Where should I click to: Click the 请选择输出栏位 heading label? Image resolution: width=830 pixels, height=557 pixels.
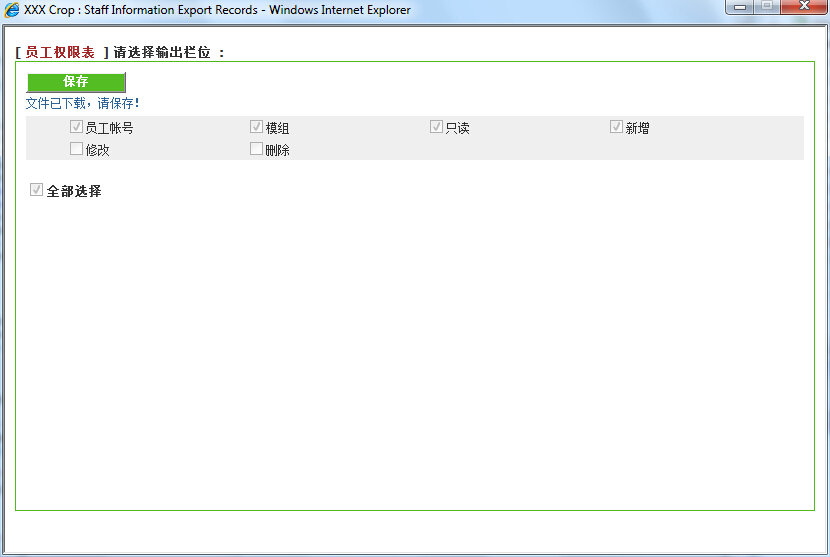162,52
